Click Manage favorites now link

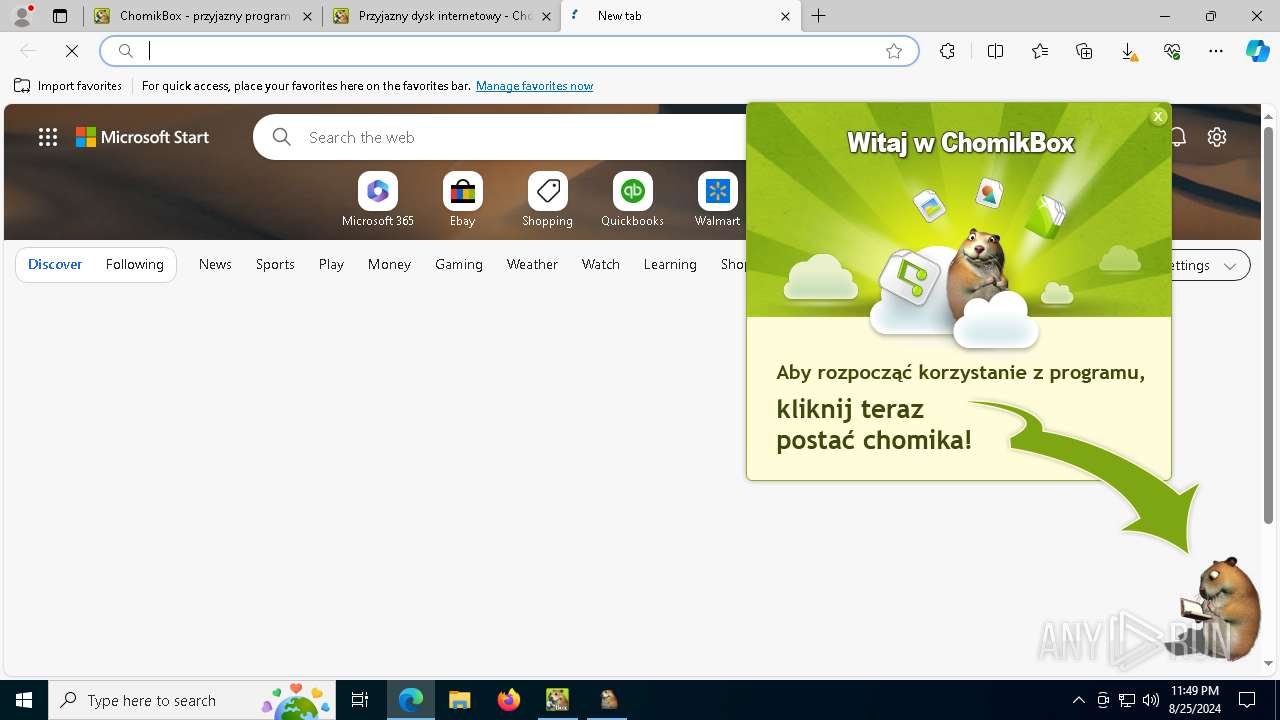[x=534, y=86]
